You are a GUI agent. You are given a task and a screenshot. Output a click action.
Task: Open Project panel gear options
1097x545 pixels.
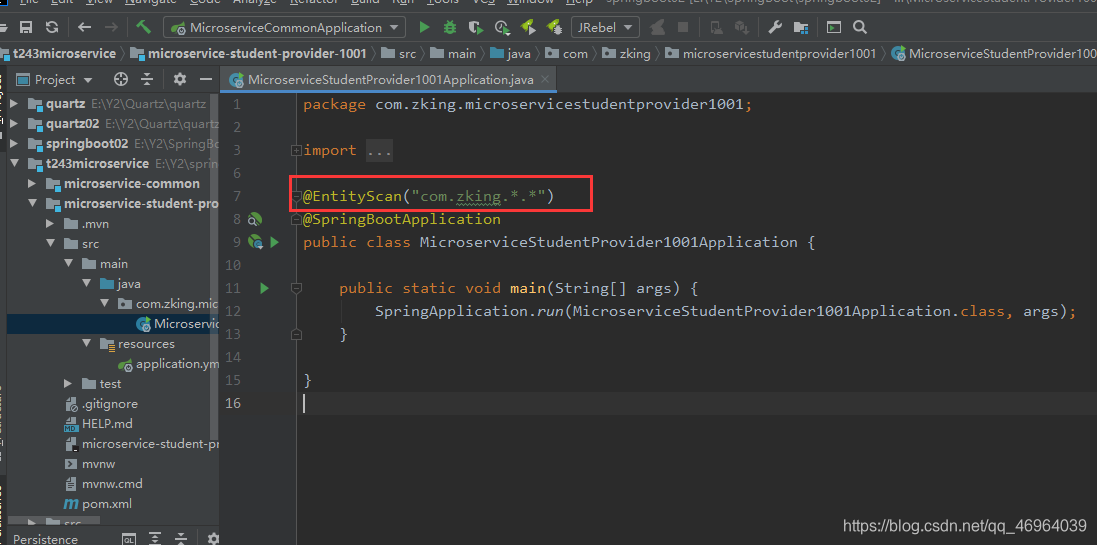coord(180,79)
